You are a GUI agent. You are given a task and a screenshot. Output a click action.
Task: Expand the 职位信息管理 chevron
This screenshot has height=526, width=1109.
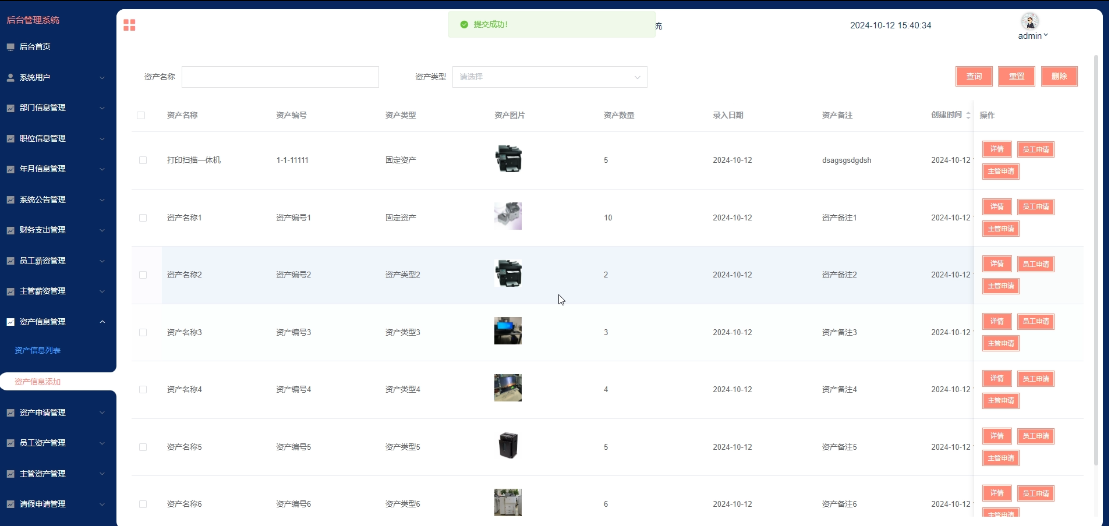(x=102, y=139)
